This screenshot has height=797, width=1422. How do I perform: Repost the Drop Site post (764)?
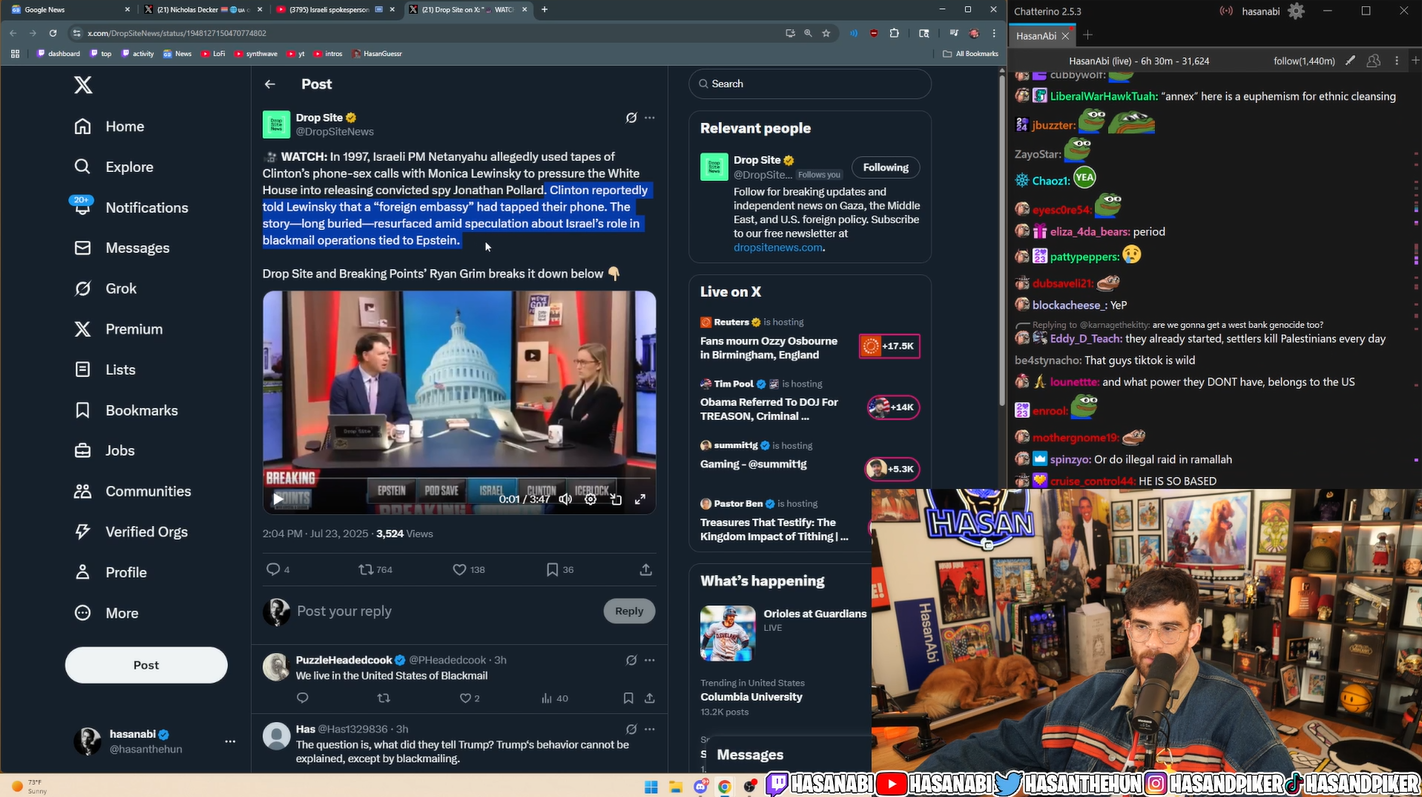click(x=376, y=569)
